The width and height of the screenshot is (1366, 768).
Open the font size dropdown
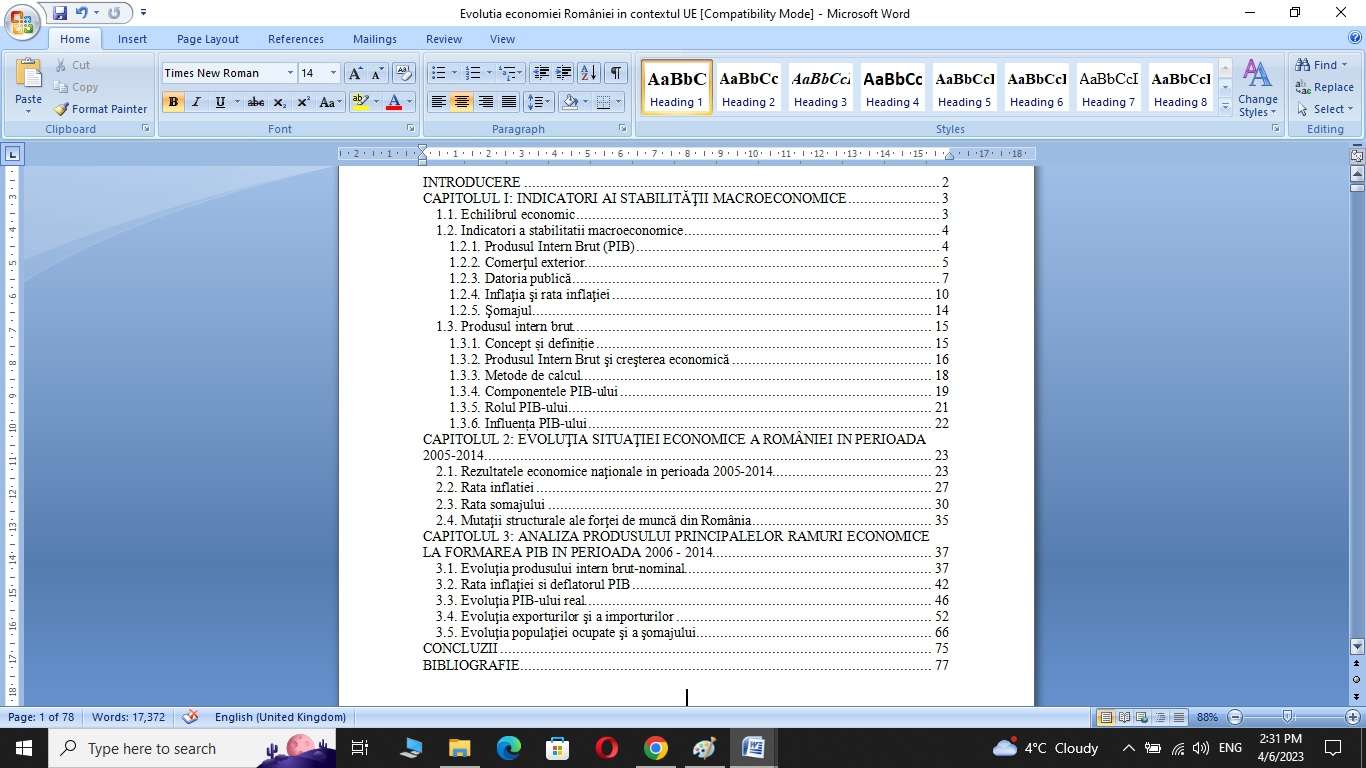coord(333,73)
